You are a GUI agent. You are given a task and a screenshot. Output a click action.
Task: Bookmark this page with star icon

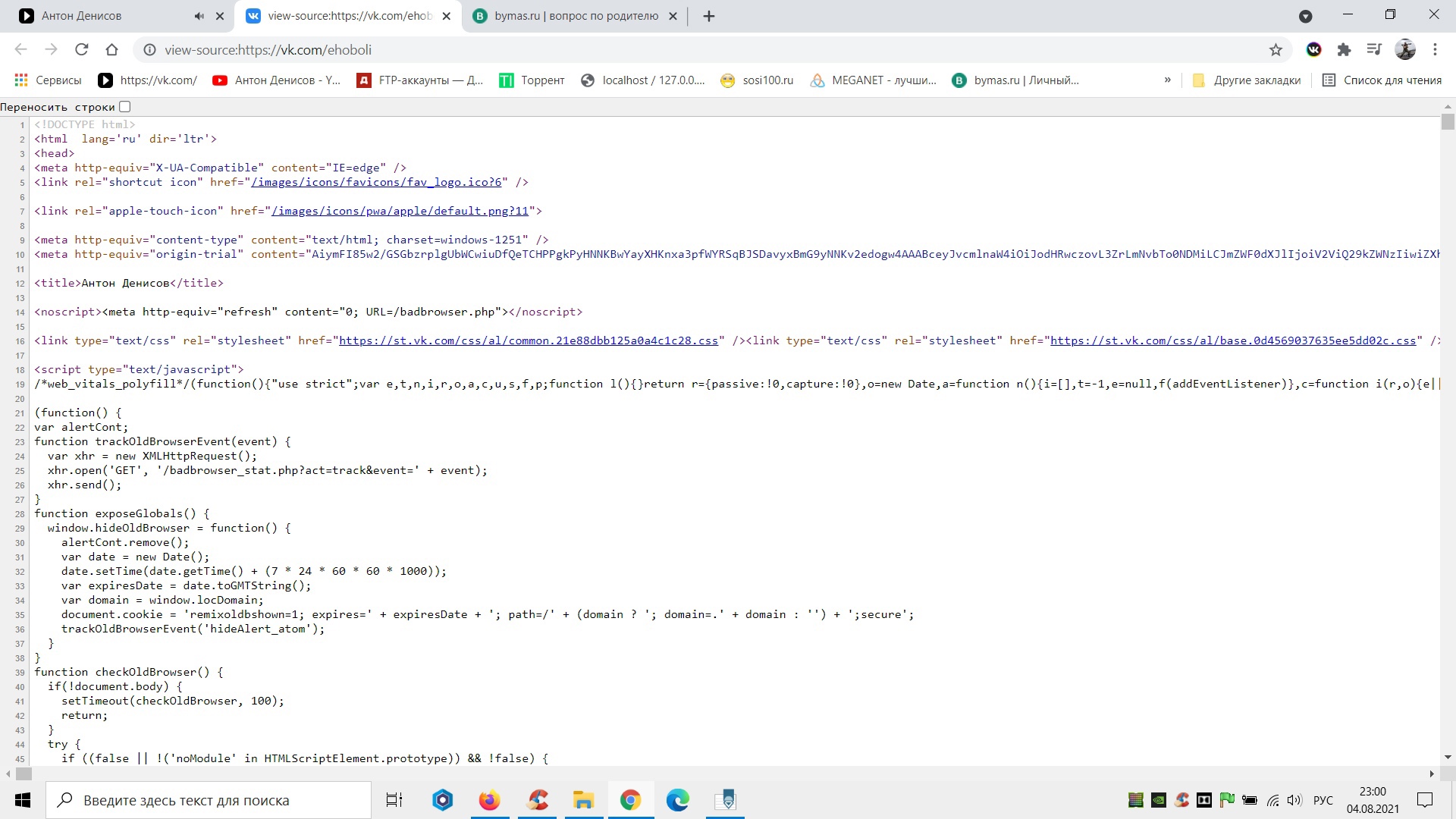point(1276,49)
